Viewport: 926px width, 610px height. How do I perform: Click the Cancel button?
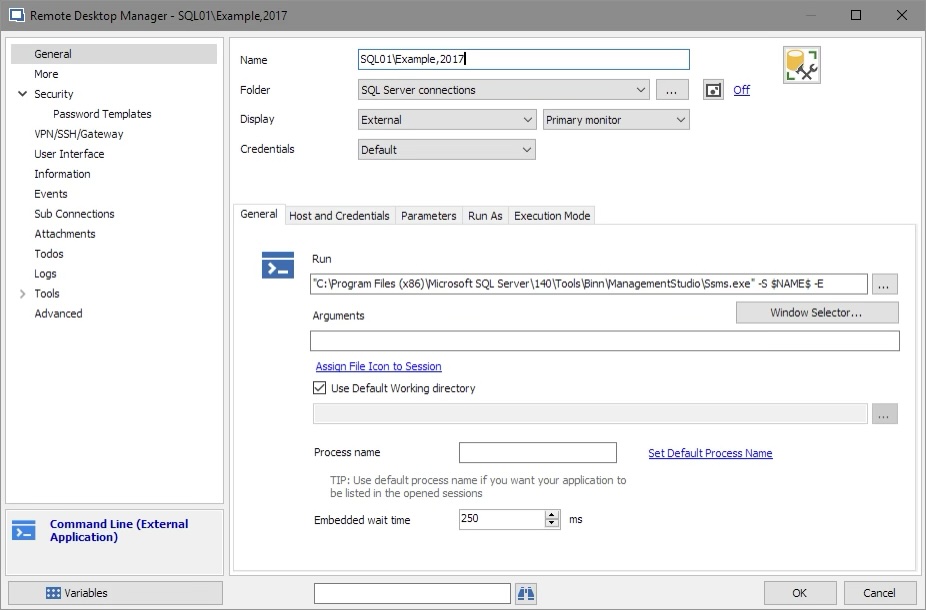(879, 593)
